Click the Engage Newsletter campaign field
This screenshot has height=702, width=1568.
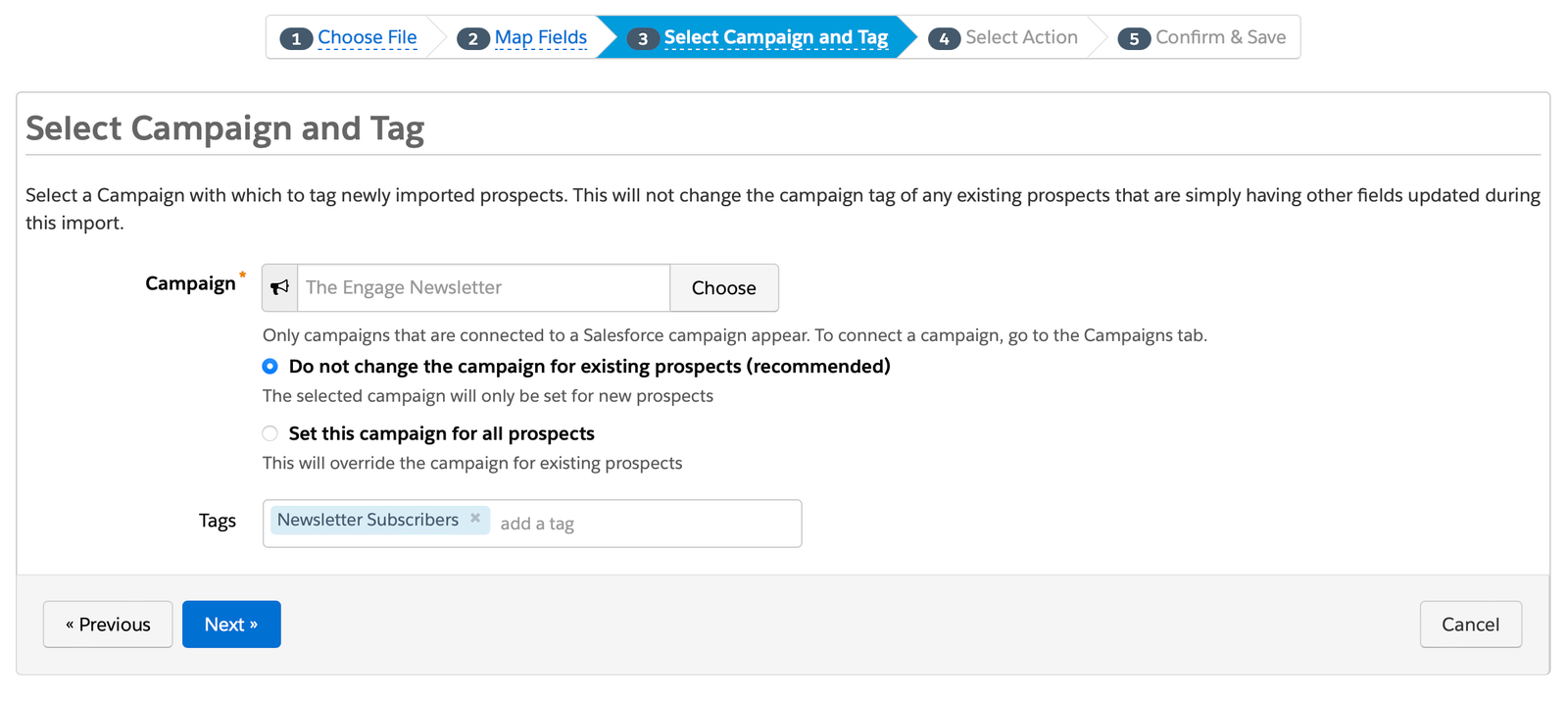483,287
